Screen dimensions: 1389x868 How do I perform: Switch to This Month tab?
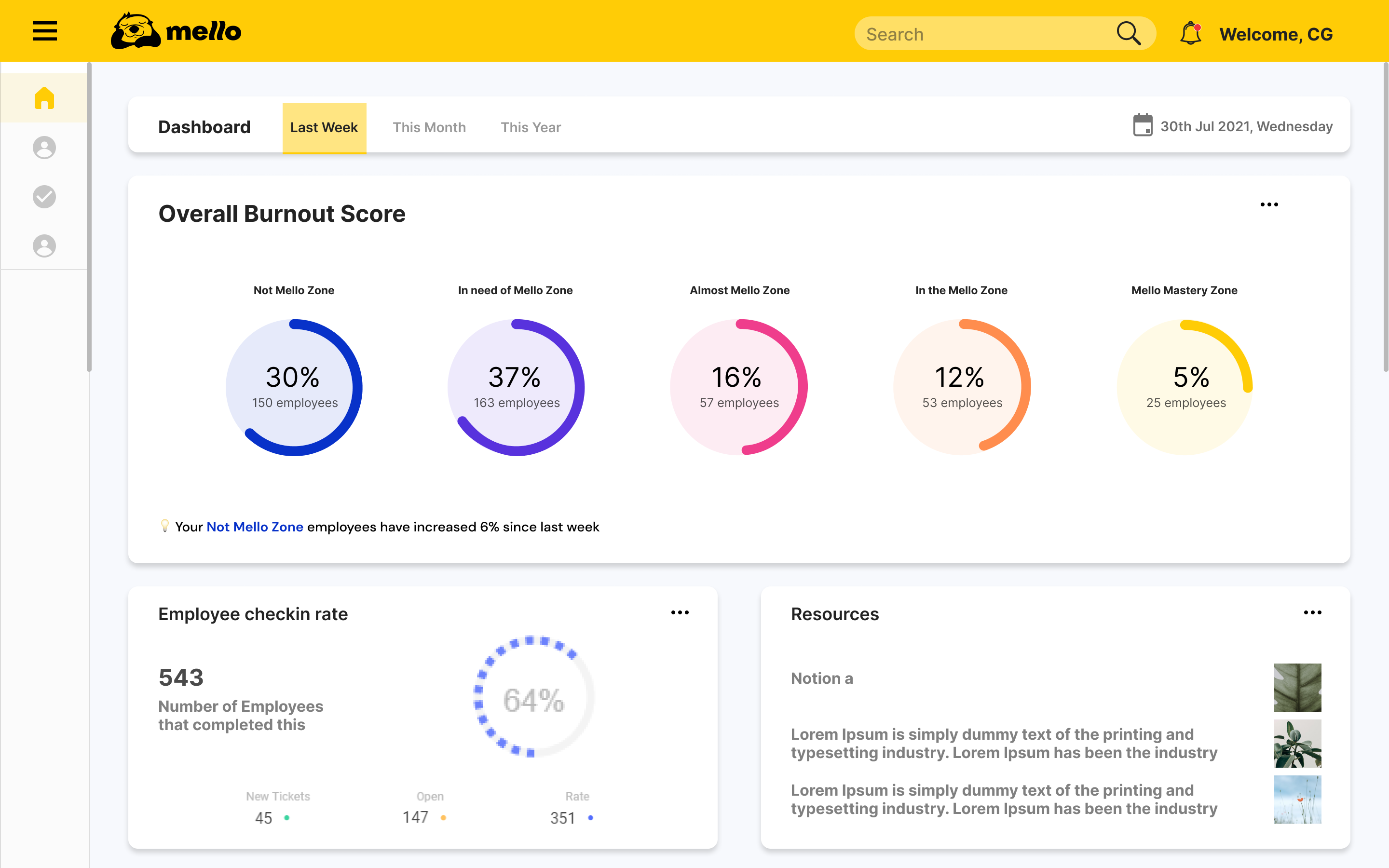(x=429, y=127)
